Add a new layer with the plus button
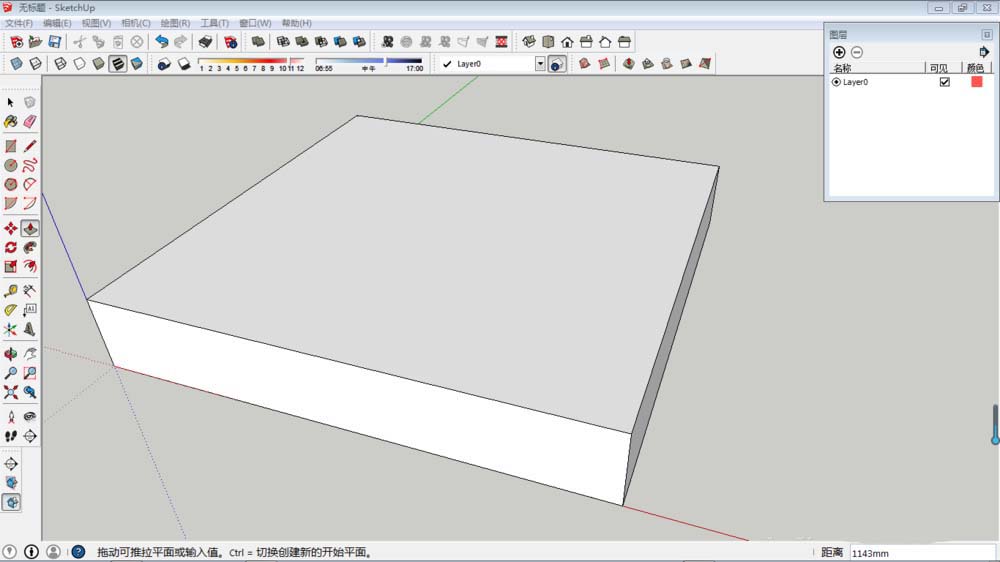The width and height of the screenshot is (1000, 562). (839, 52)
